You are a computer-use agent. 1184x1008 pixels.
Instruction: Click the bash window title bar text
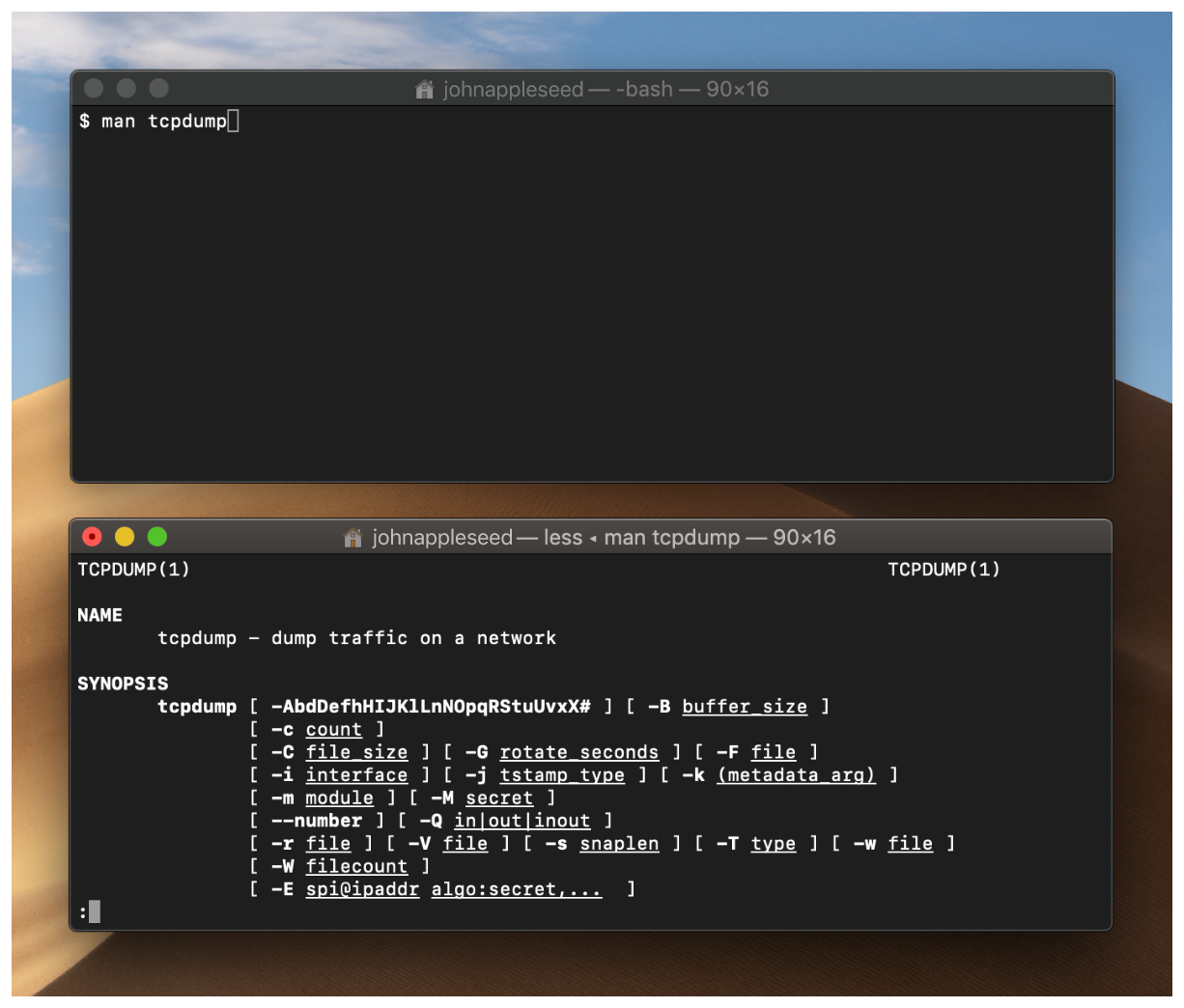(606, 90)
